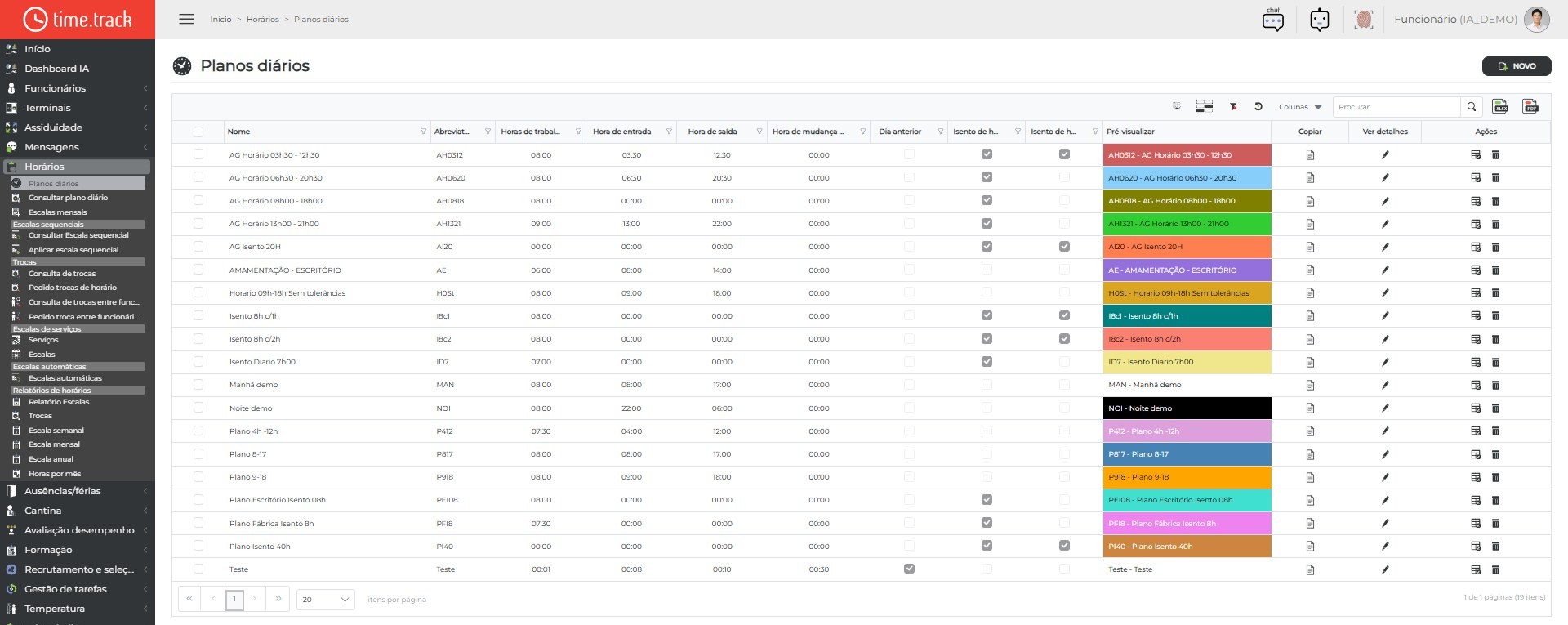Viewport: 1568px width, 625px height.
Task: Click the search magnifier icon
Action: click(1472, 106)
